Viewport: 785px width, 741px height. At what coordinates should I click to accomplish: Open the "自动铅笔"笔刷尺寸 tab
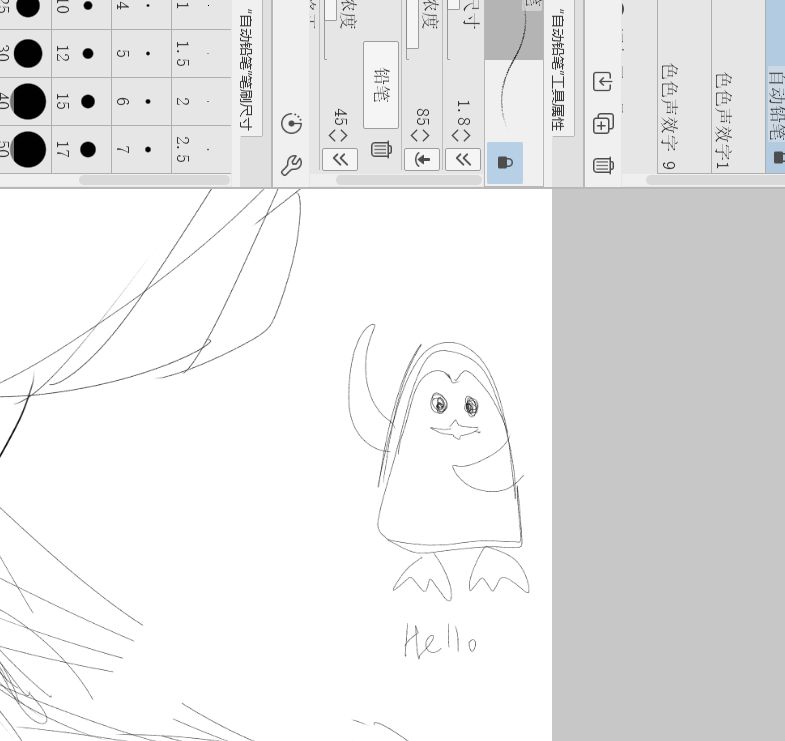click(246, 69)
